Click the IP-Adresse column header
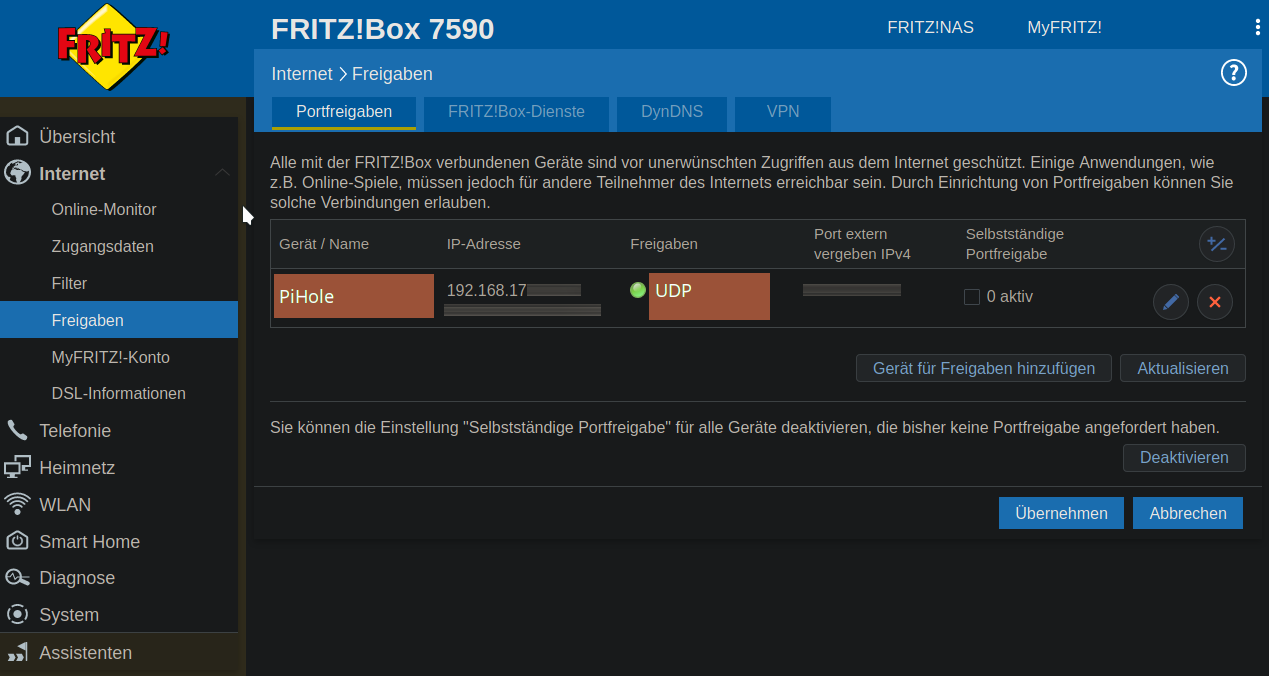Image resolution: width=1269 pixels, height=676 pixels. (x=484, y=244)
